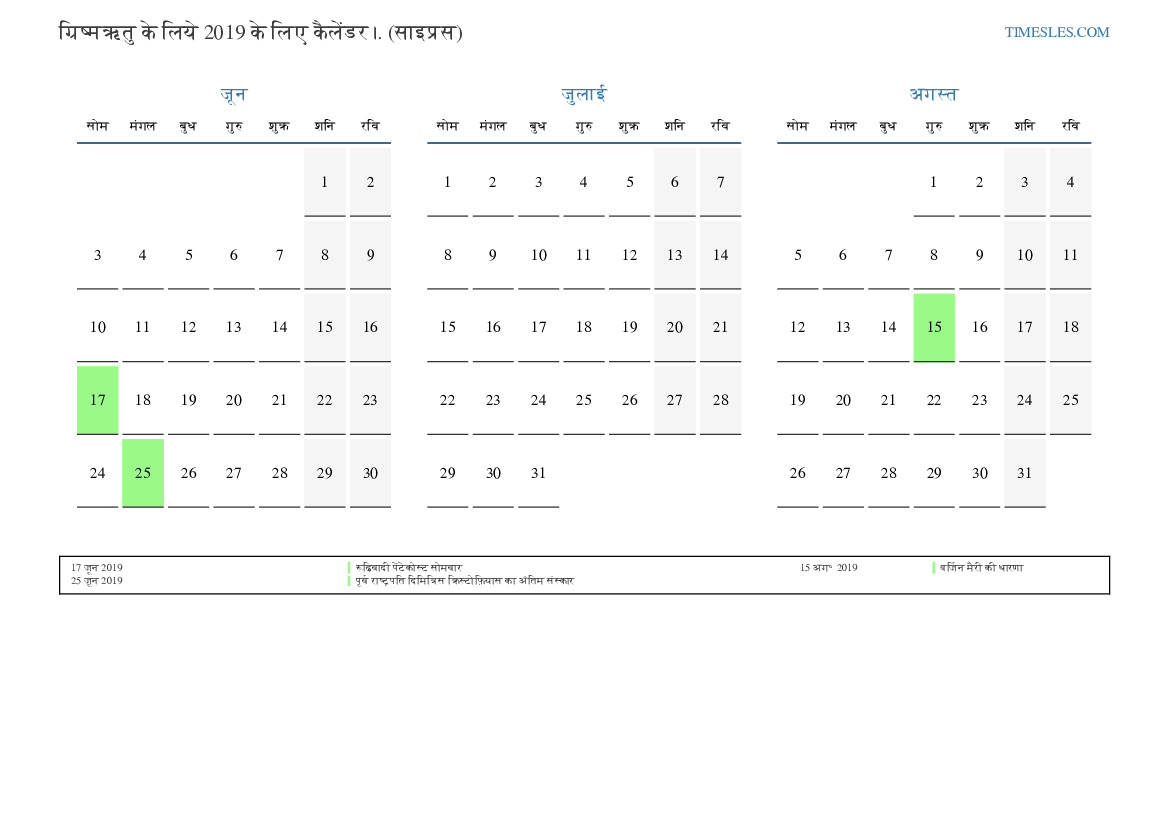Click the calendar title for 2019 Cyprus
Image resolution: width=1169 pixels, height=827 pixels.
click(x=261, y=32)
